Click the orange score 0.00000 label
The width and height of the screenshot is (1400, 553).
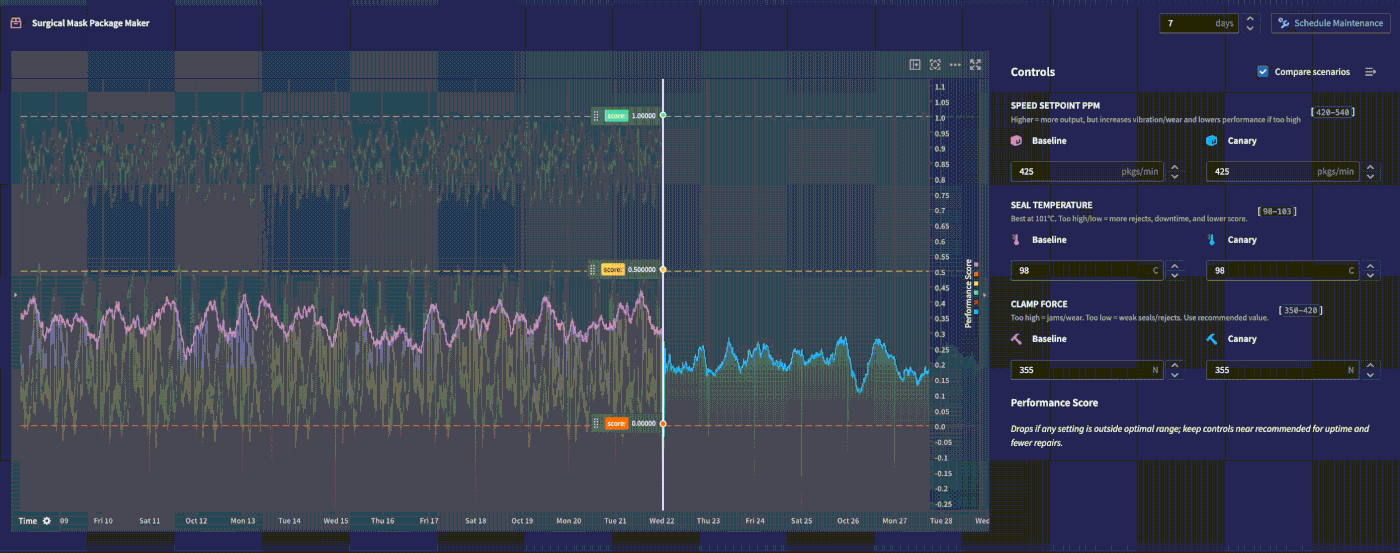[x=616, y=424]
